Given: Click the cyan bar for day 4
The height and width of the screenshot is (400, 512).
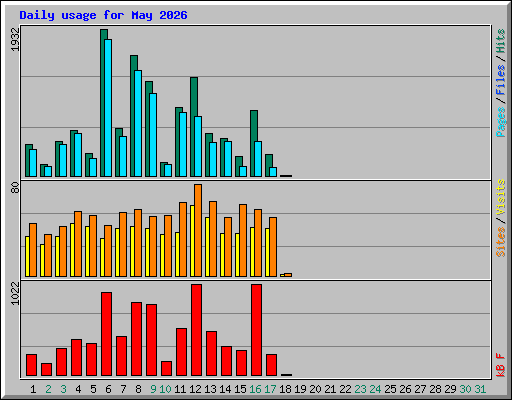Looking at the screenshot, I should pos(78,155).
